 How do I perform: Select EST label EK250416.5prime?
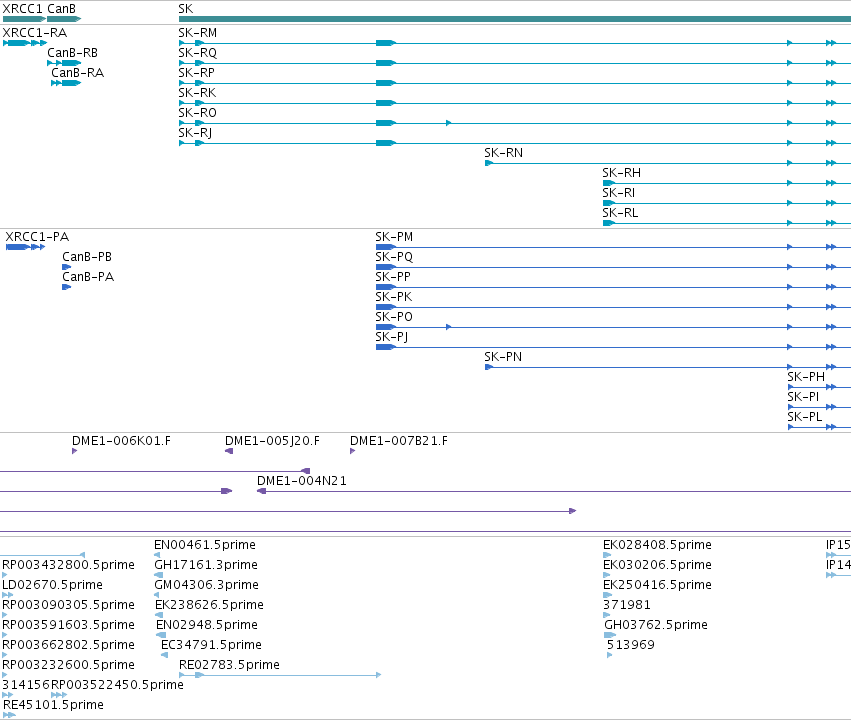[657, 585]
